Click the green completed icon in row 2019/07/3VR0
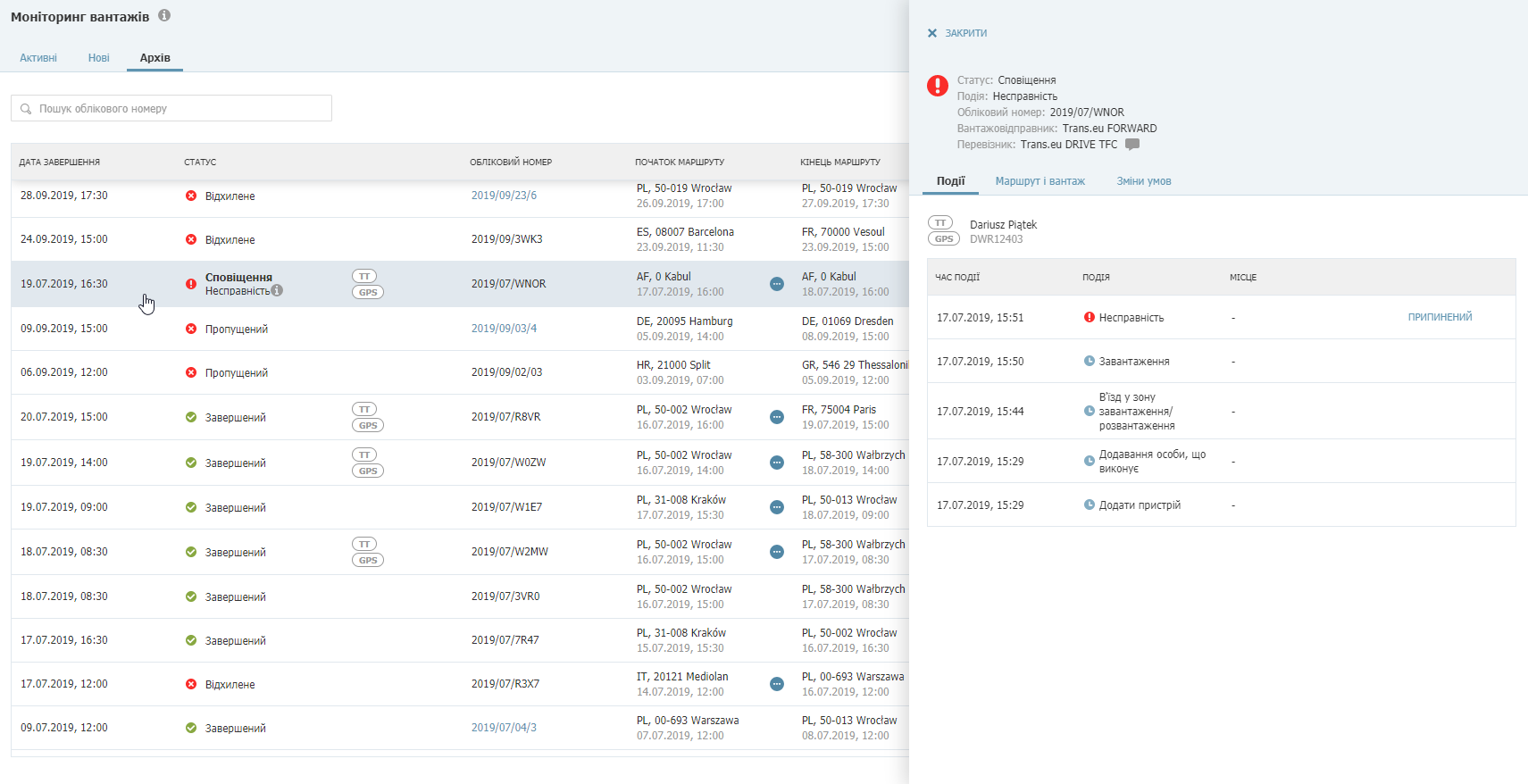 point(191,596)
